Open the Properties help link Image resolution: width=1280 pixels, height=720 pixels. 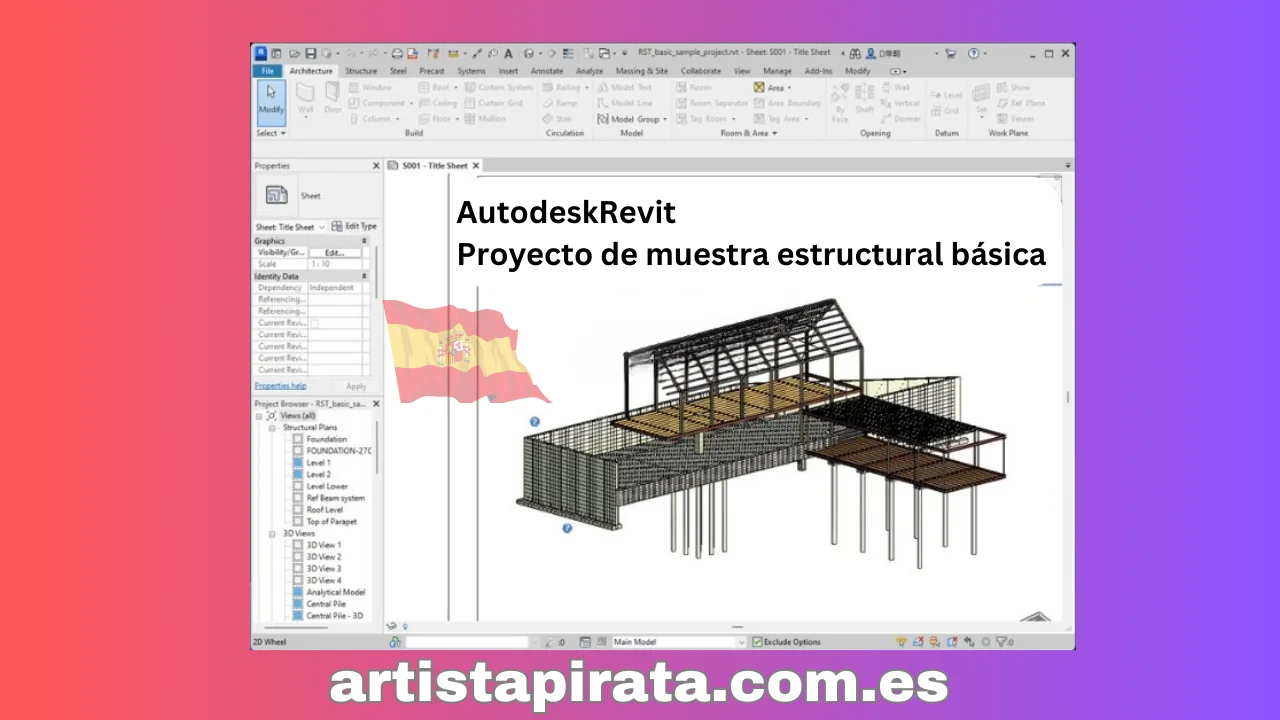pos(280,386)
